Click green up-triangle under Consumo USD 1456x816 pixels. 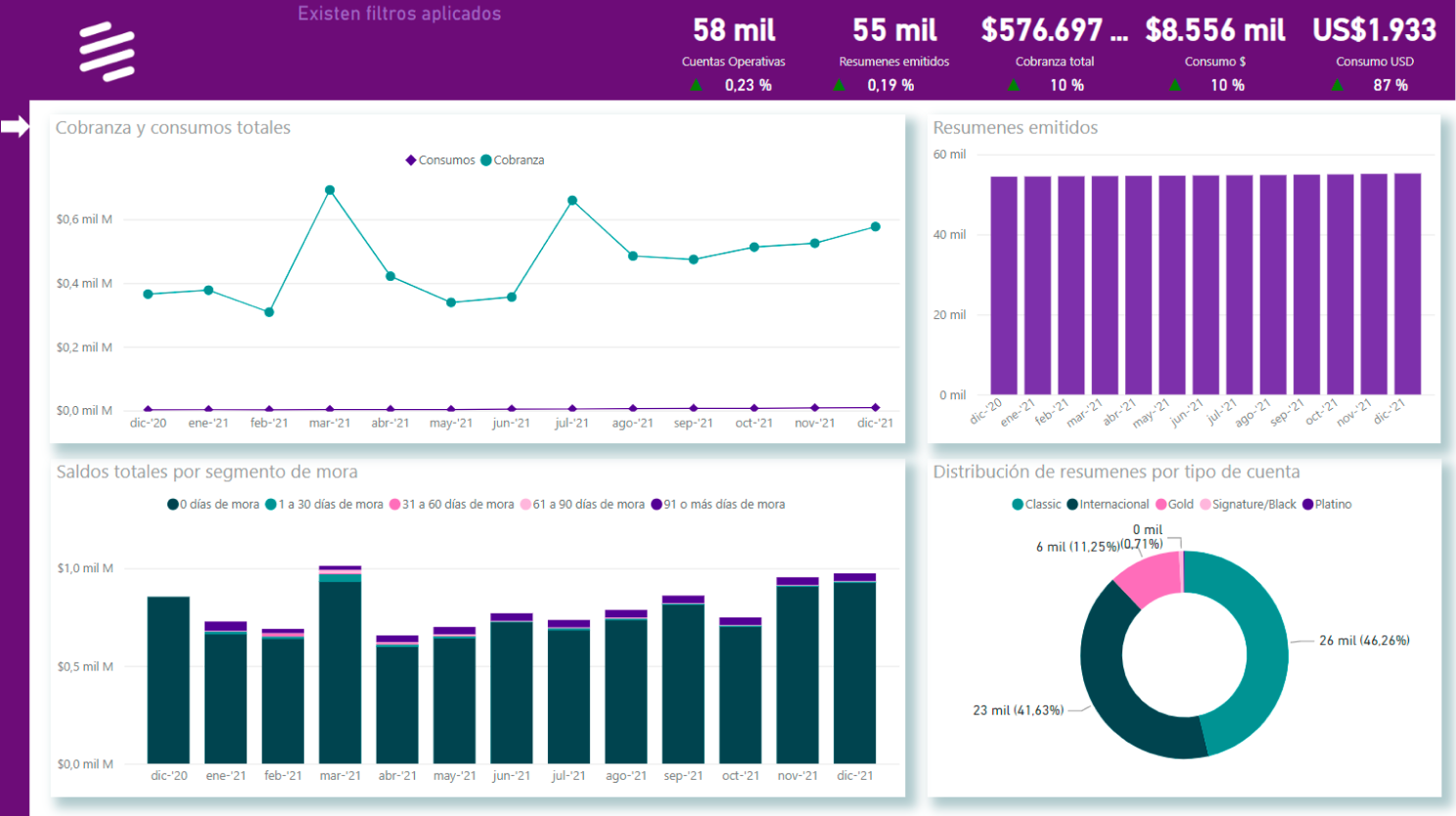[x=1337, y=85]
